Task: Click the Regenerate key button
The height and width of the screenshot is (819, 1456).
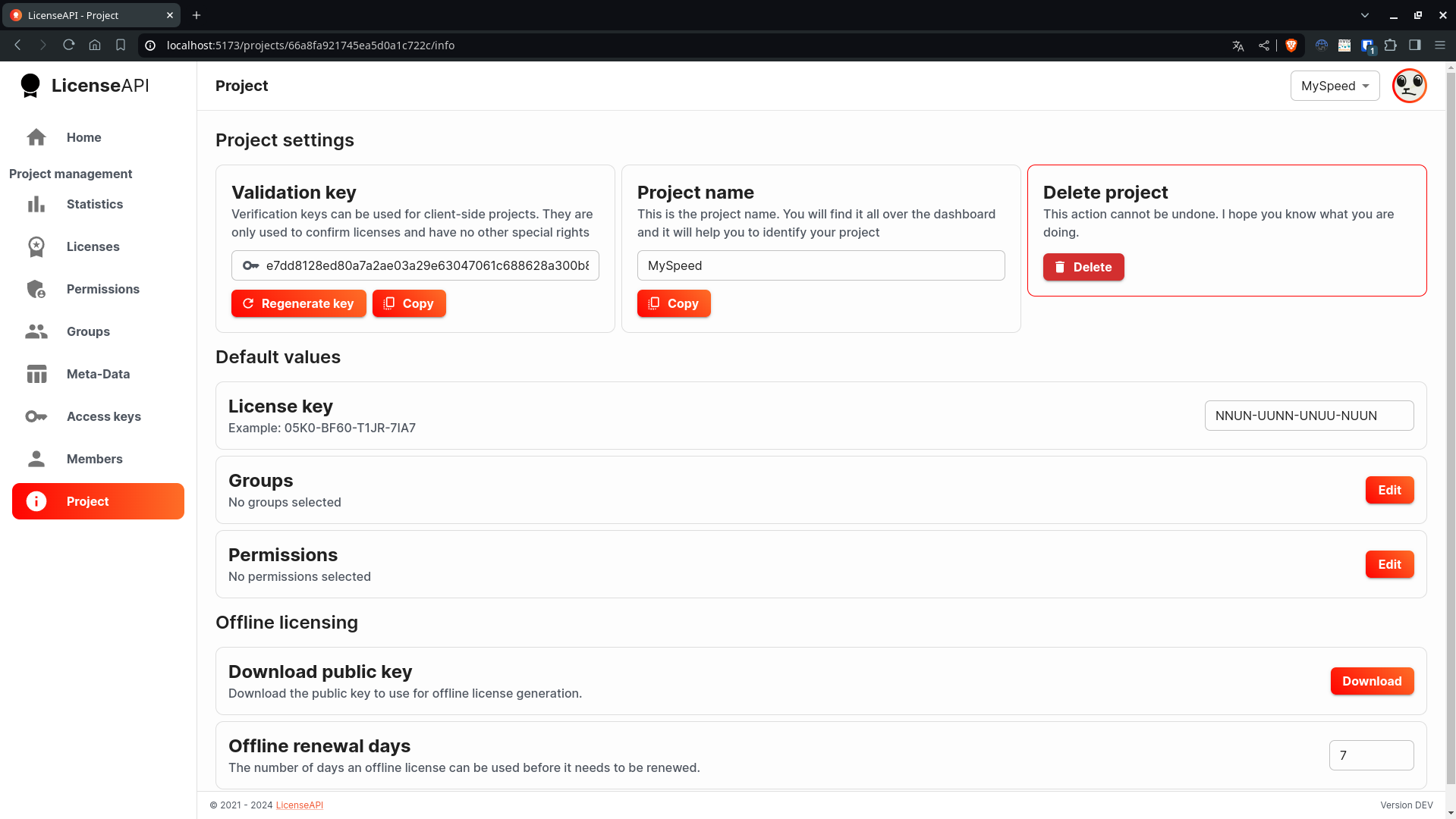Action: 299,303
